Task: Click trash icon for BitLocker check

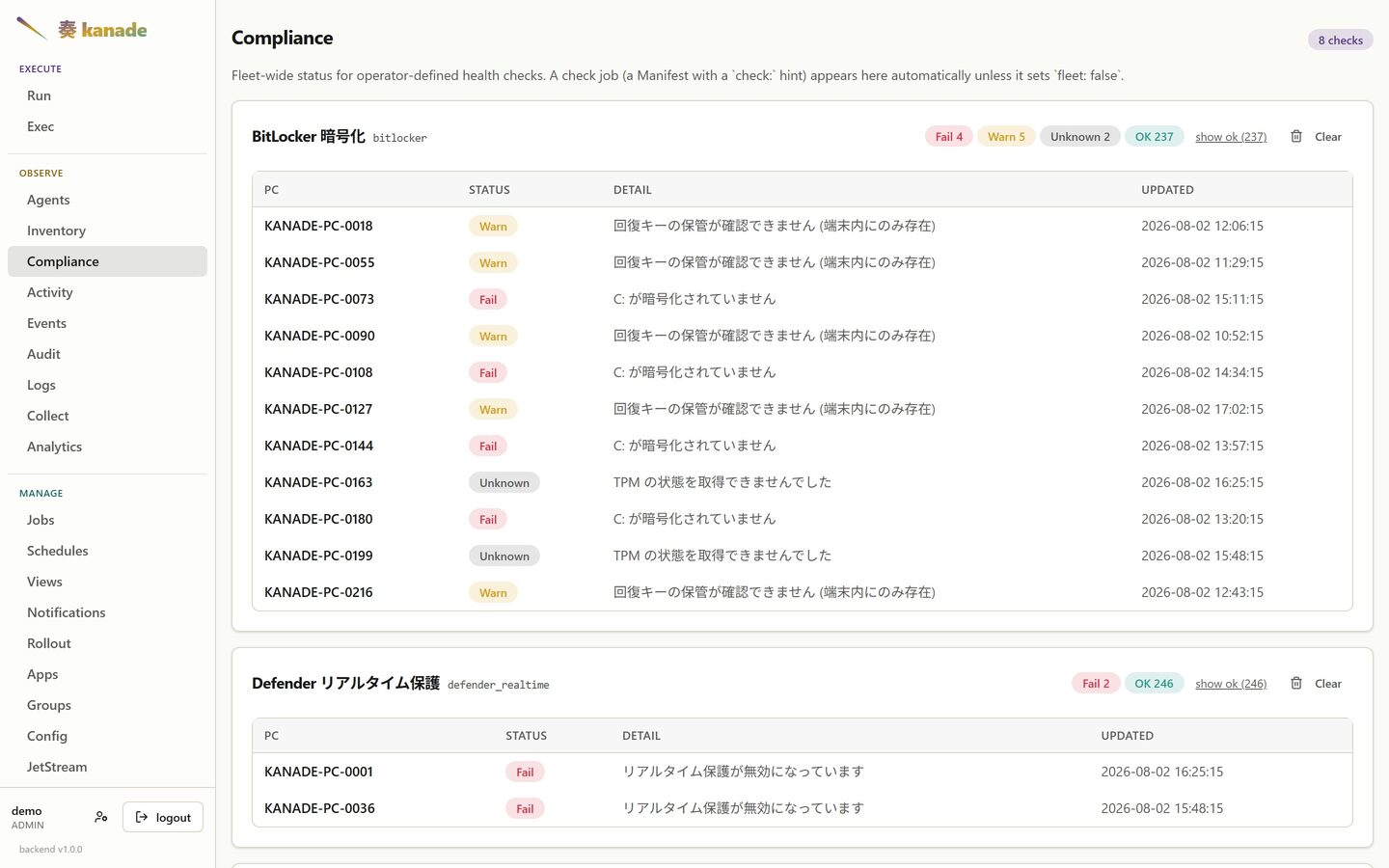Action: click(x=1296, y=136)
